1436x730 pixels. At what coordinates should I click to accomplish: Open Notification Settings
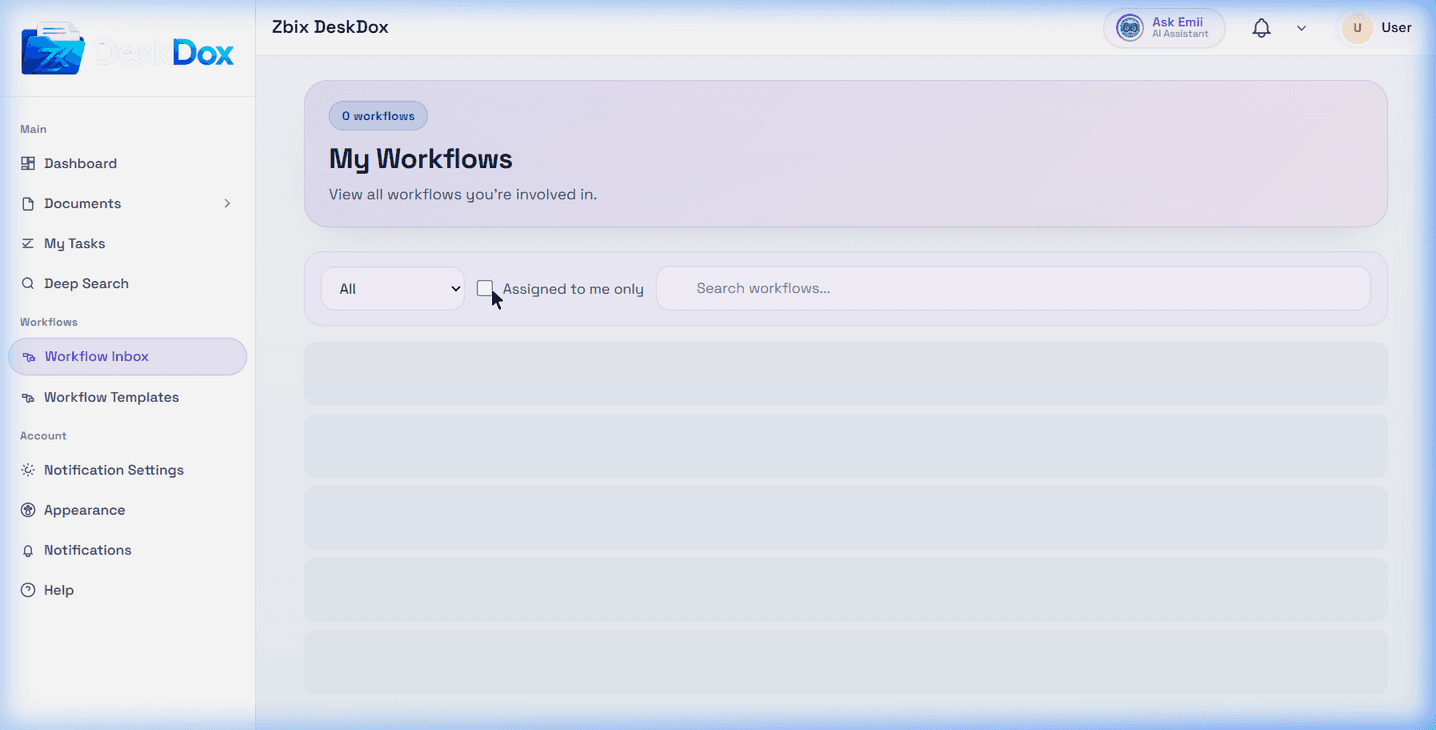coord(127,470)
